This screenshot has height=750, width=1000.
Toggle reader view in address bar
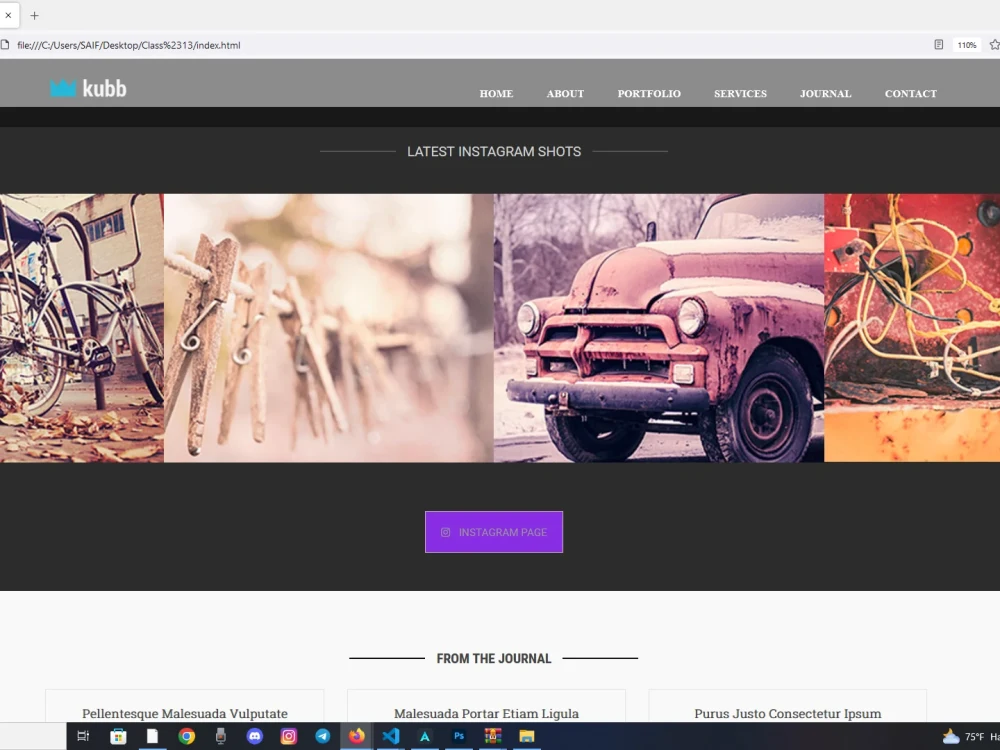pos(939,45)
